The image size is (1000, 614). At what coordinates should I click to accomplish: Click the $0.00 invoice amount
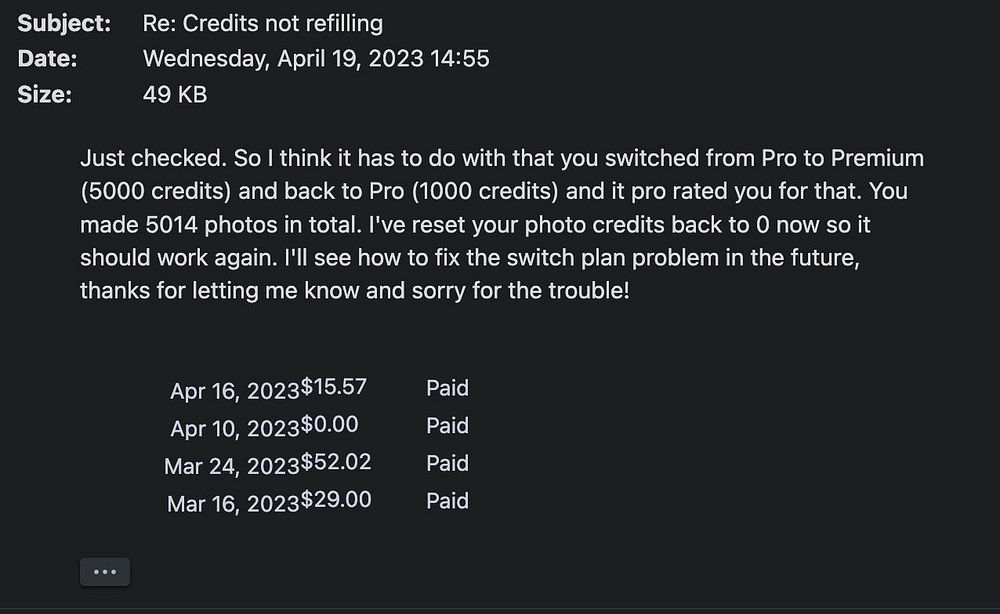[x=329, y=425]
